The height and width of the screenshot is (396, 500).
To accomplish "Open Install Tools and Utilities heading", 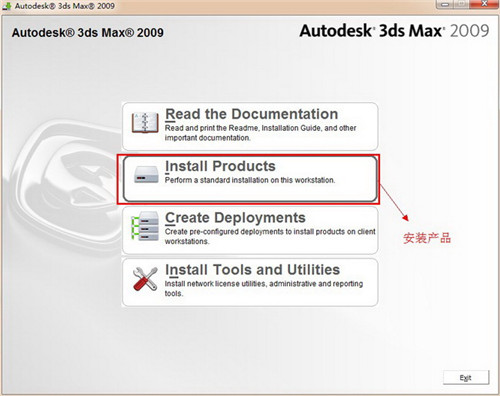I will click(x=252, y=269).
